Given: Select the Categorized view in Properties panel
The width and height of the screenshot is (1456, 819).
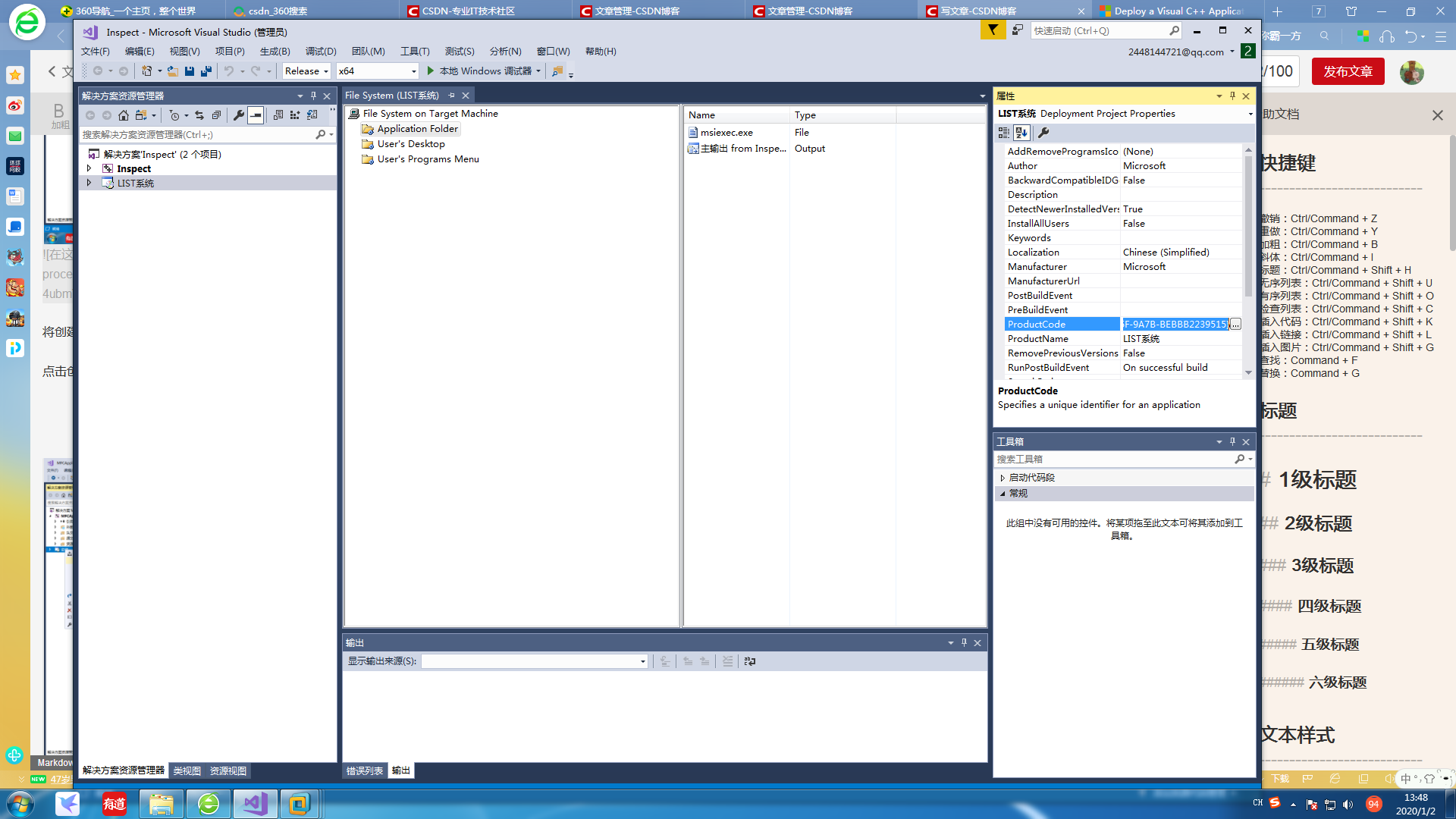Looking at the screenshot, I should 1003,133.
